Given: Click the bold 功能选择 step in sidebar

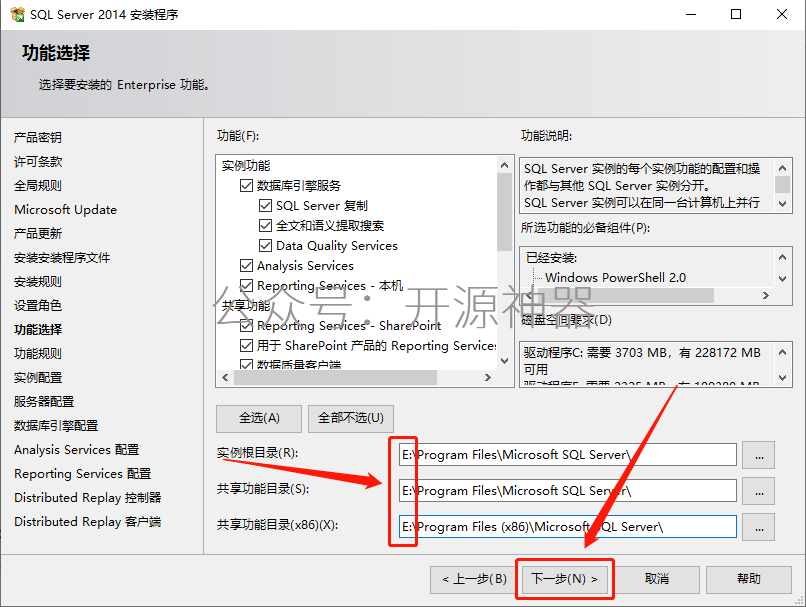Looking at the screenshot, I should pyautogui.click(x=38, y=329).
